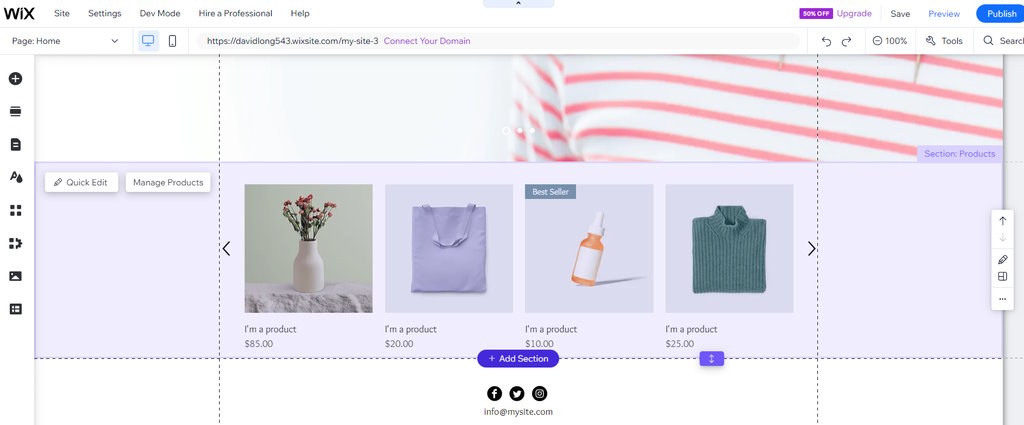Screen dimensions: 1024x425
Task: Select the serum bottle product image
Action: tap(589, 248)
